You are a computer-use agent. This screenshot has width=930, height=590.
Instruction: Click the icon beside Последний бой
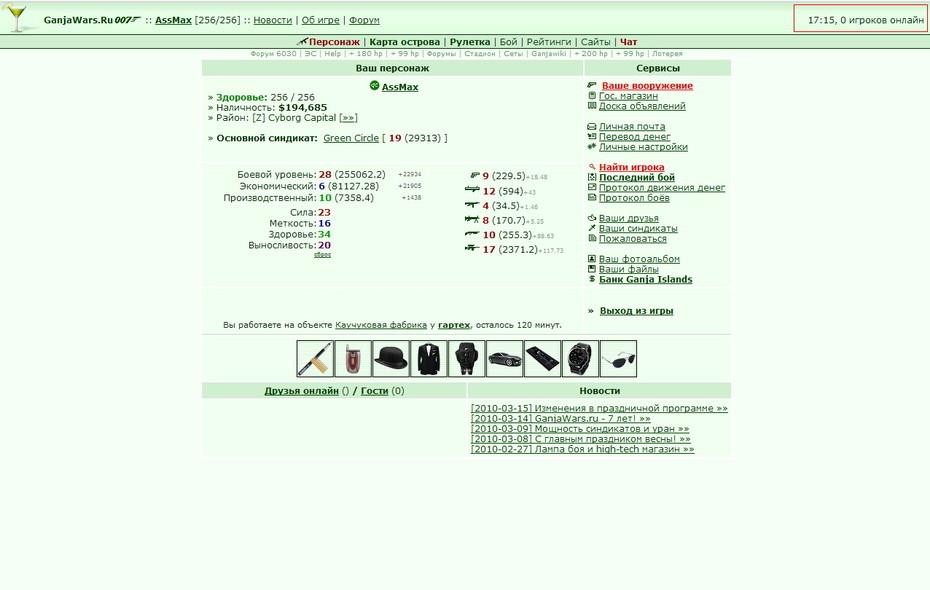(x=591, y=177)
